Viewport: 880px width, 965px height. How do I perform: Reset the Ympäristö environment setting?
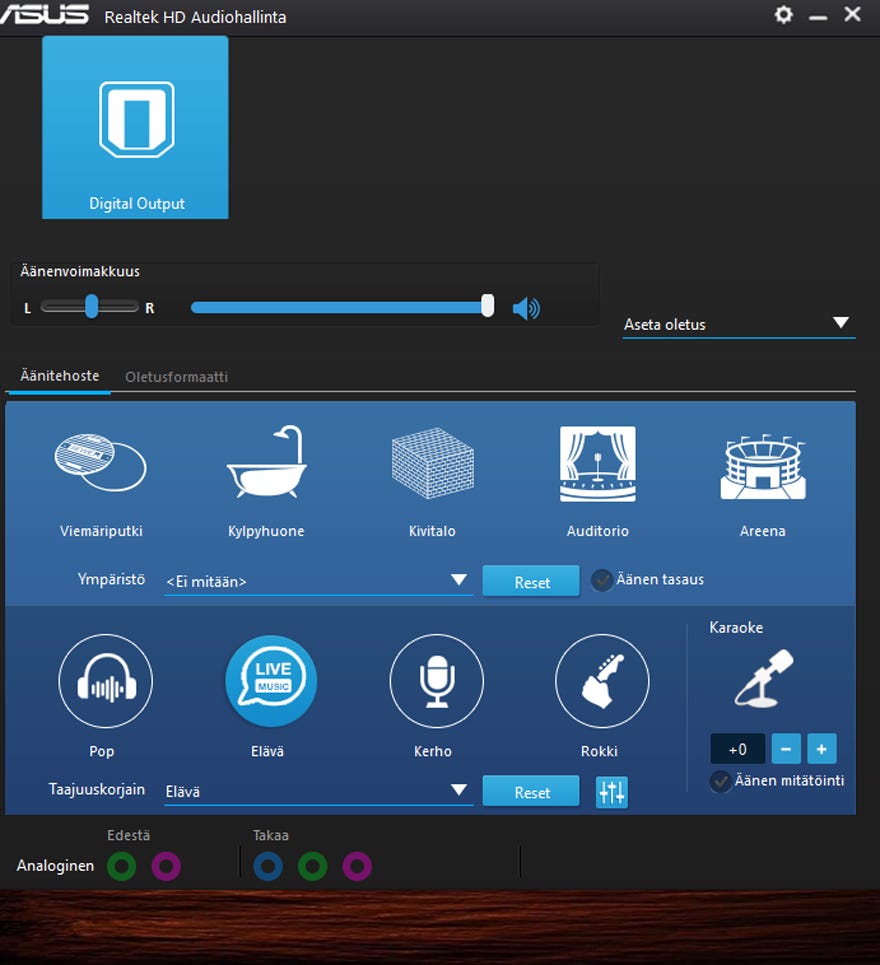tap(531, 582)
